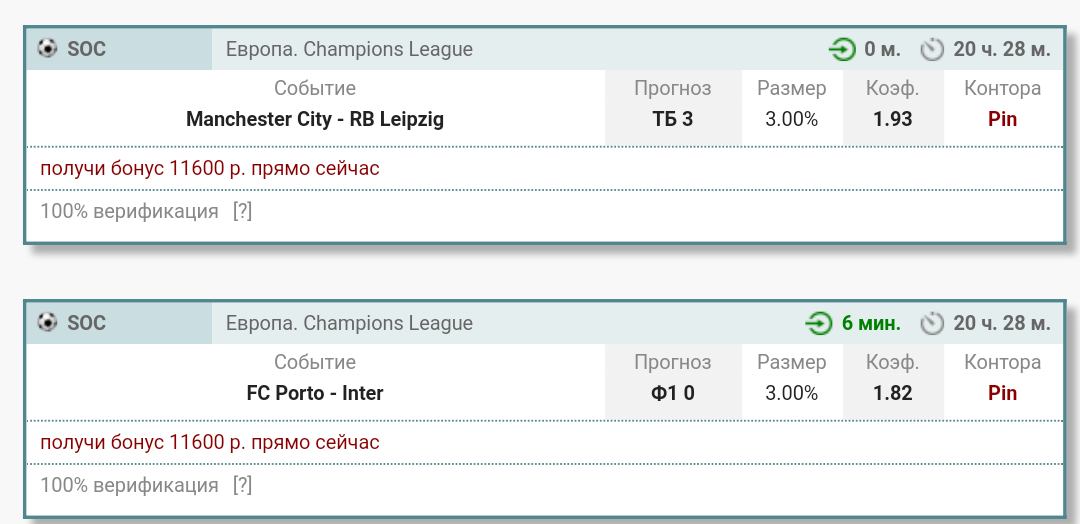Click soccer ball icon in FC Porto card
Viewport: 1080px width, 524px height.
[x=47, y=322]
